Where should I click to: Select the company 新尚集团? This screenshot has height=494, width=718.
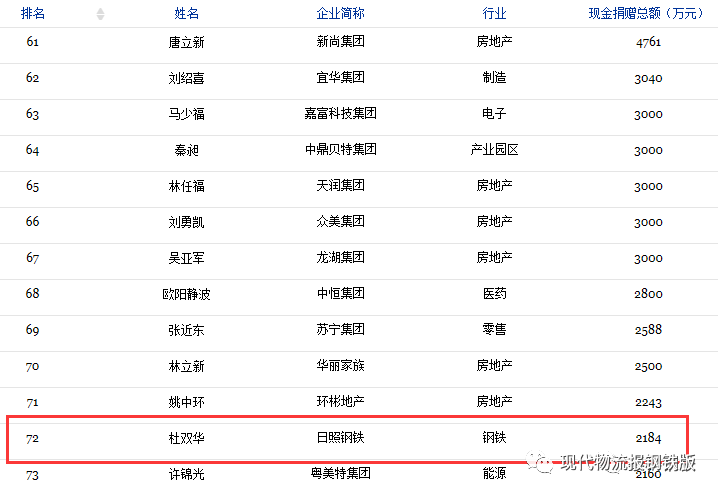pyautogui.click(x=340, y=42)
